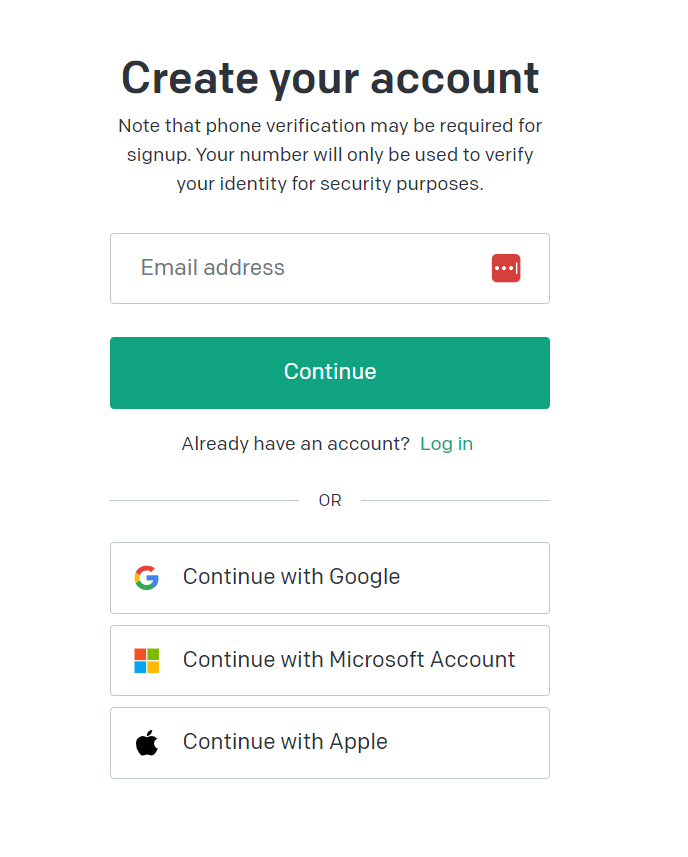Choose 'Continue with Apple' label
This screenshot has height=857, width=688.
click(x=285, y=742)
